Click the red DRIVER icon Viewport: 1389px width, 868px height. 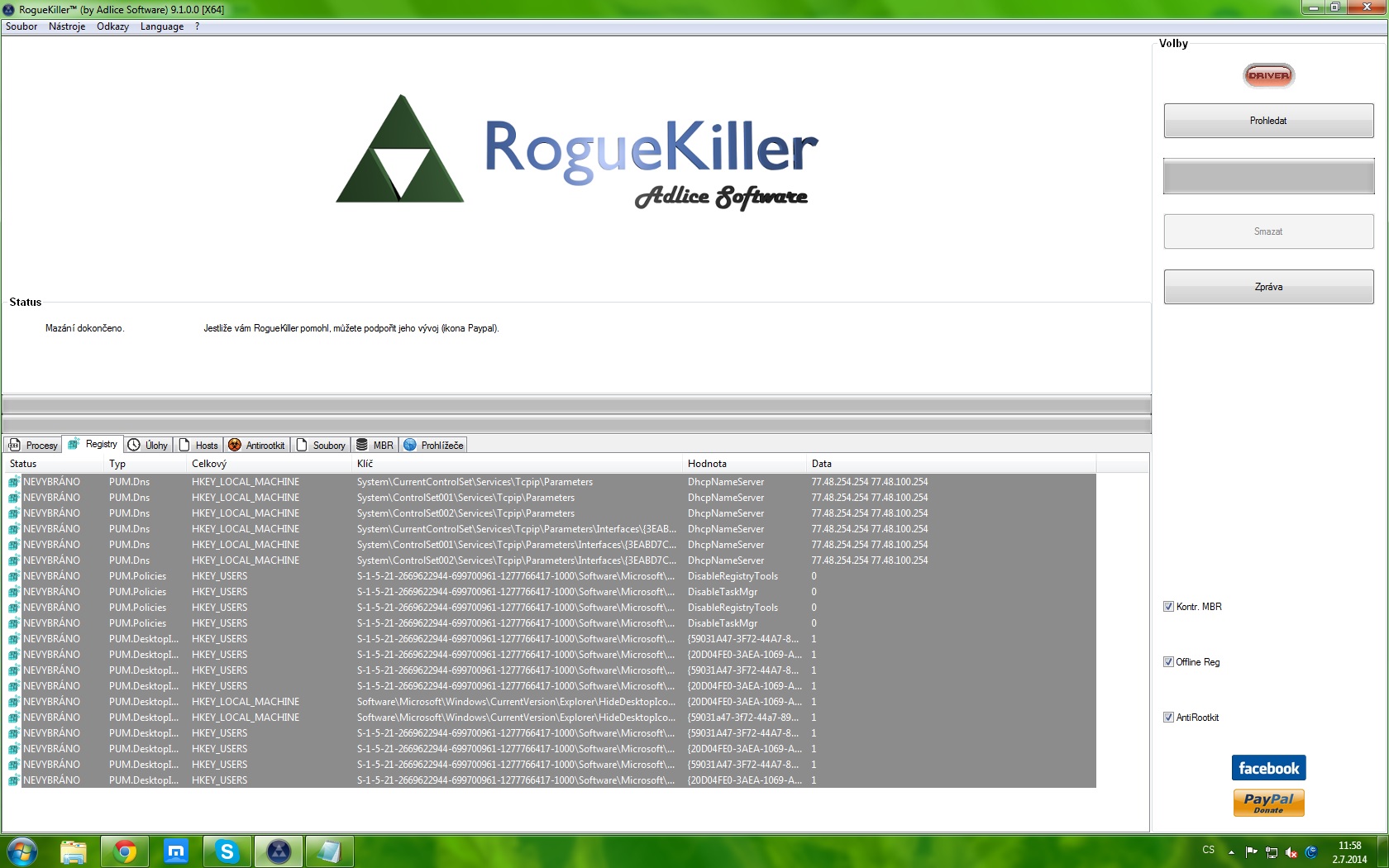point(1268,75)
